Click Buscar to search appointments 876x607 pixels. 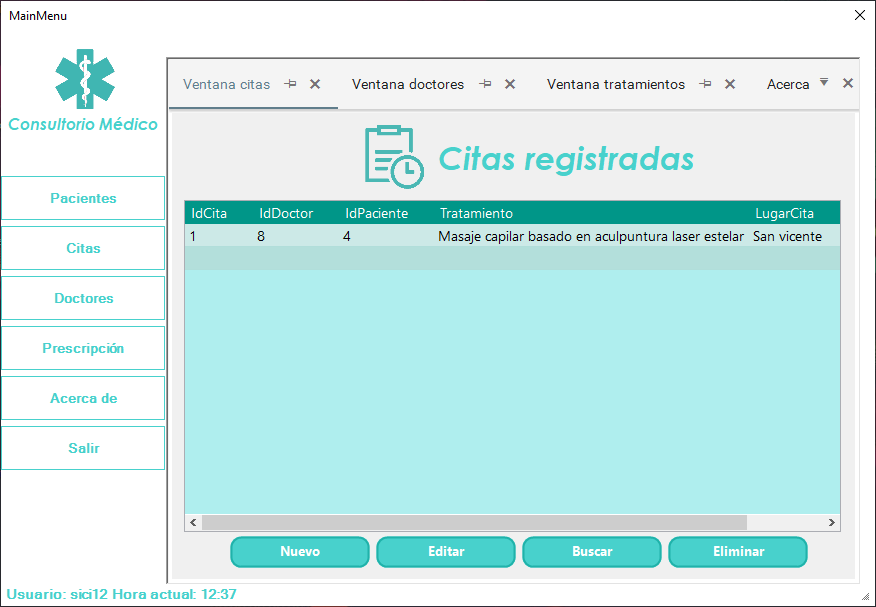[591, 551]
